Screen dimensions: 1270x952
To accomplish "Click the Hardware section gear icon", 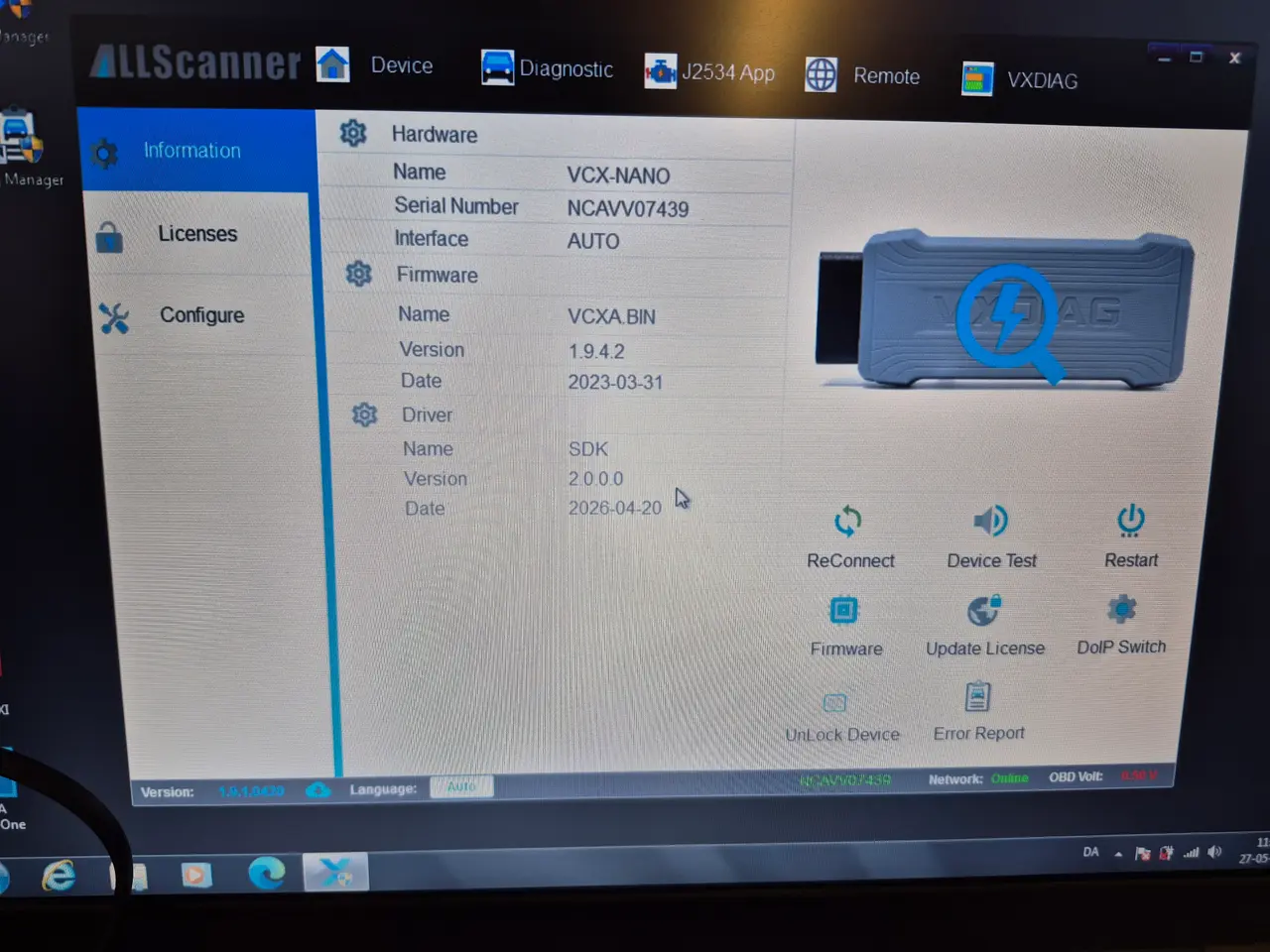I will tap(353, 133).
